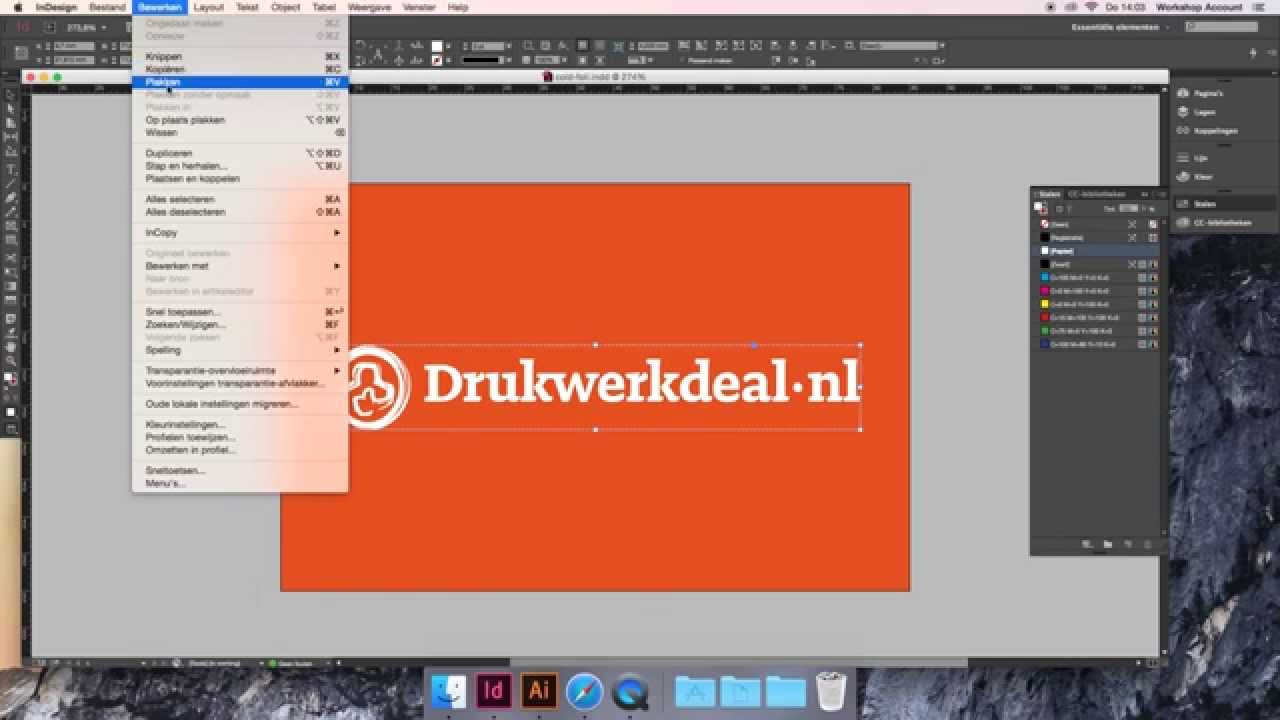Choose Dupliceren from the menu
This screenshot has width=1280, height=720.
[240, 153]
